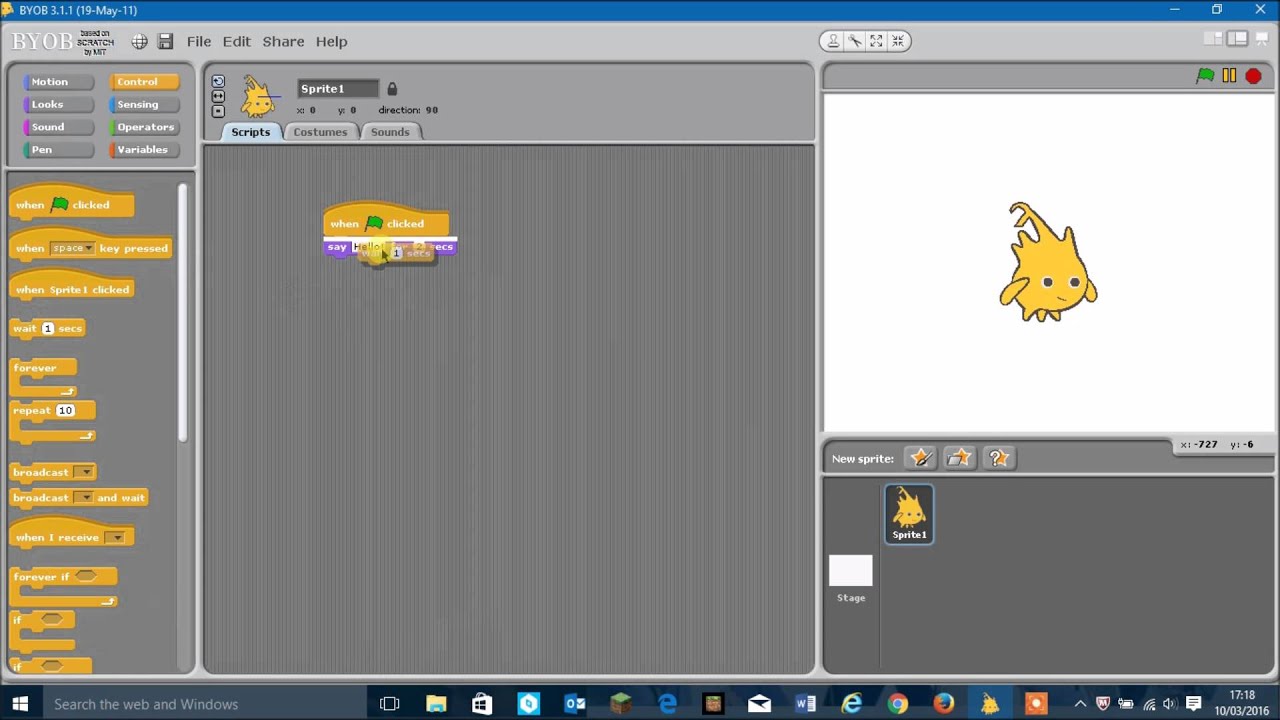Click the red stop sign
The width and height of the screenshot is (1280, 720).
[1253, 76]
